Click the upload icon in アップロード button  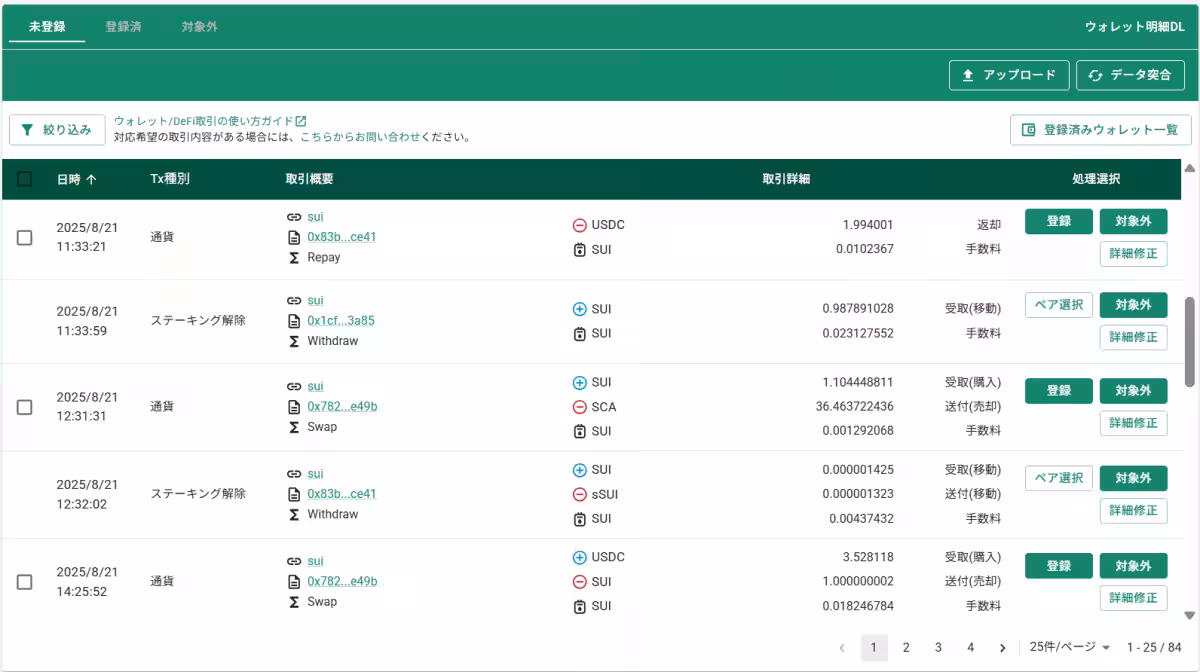(x=967, y=75)
